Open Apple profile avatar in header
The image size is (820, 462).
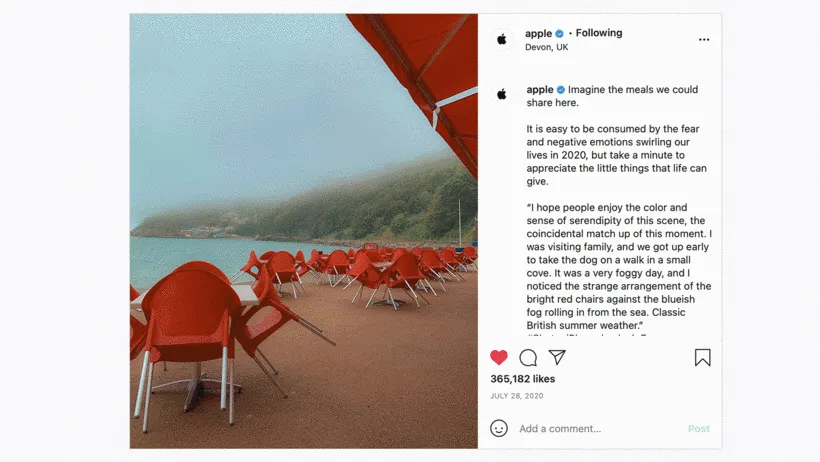(x=502, y=40)
